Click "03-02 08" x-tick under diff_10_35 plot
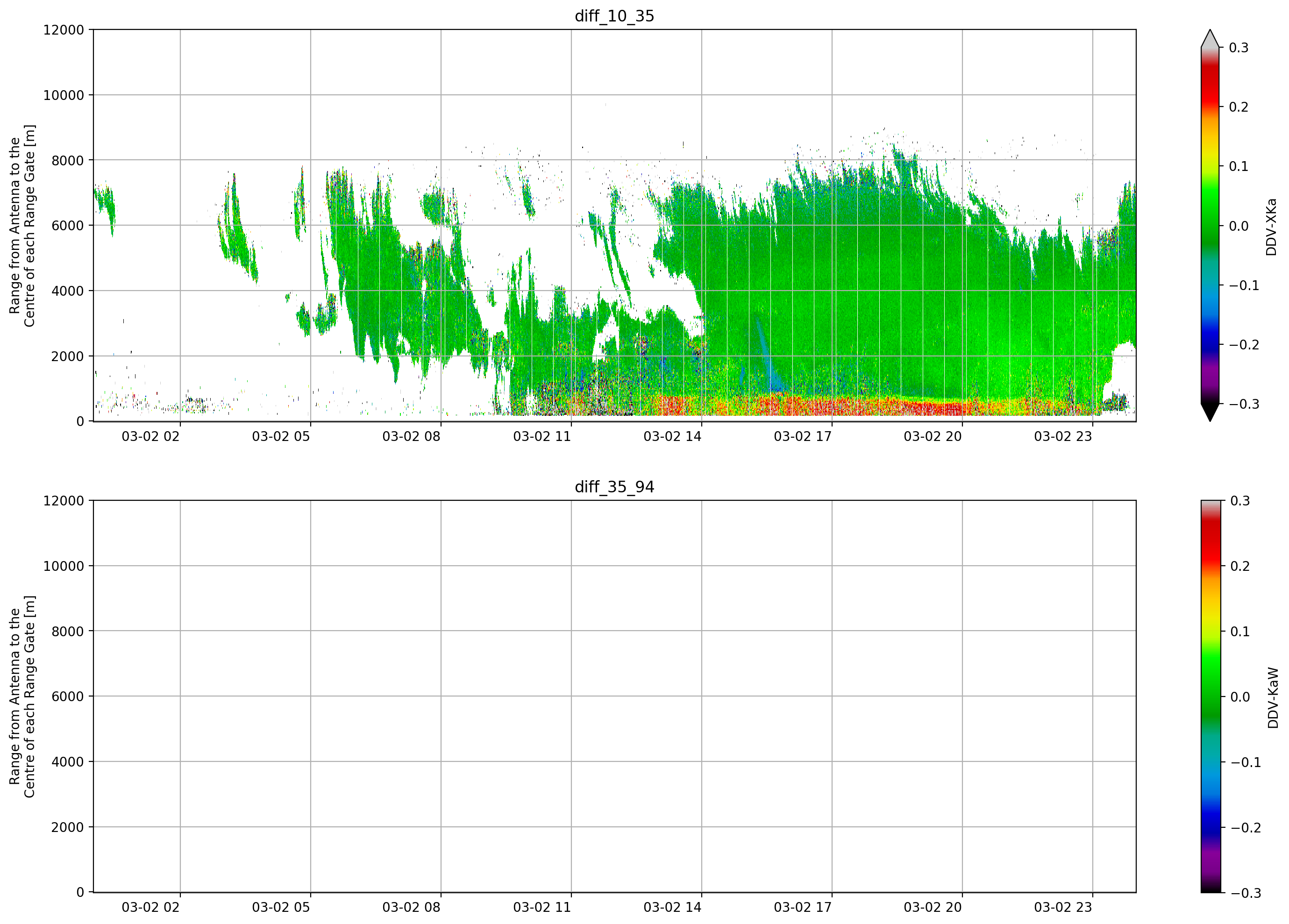This screenshot has width=1289, height=924. [x=412, y=436]
